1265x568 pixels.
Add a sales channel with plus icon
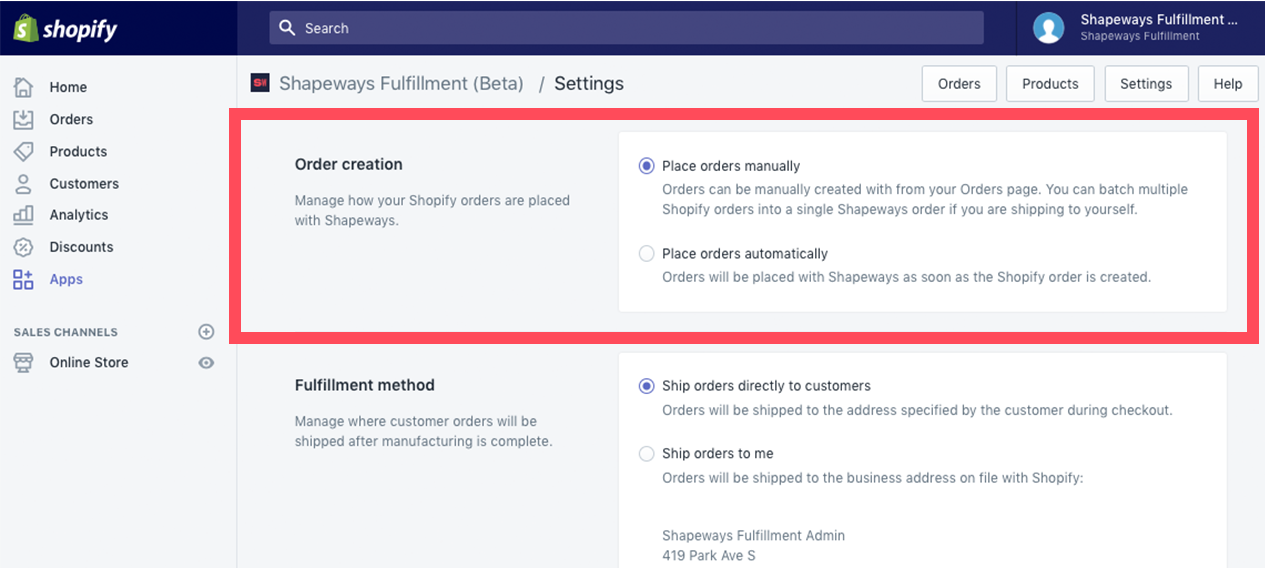click(206, 331)
